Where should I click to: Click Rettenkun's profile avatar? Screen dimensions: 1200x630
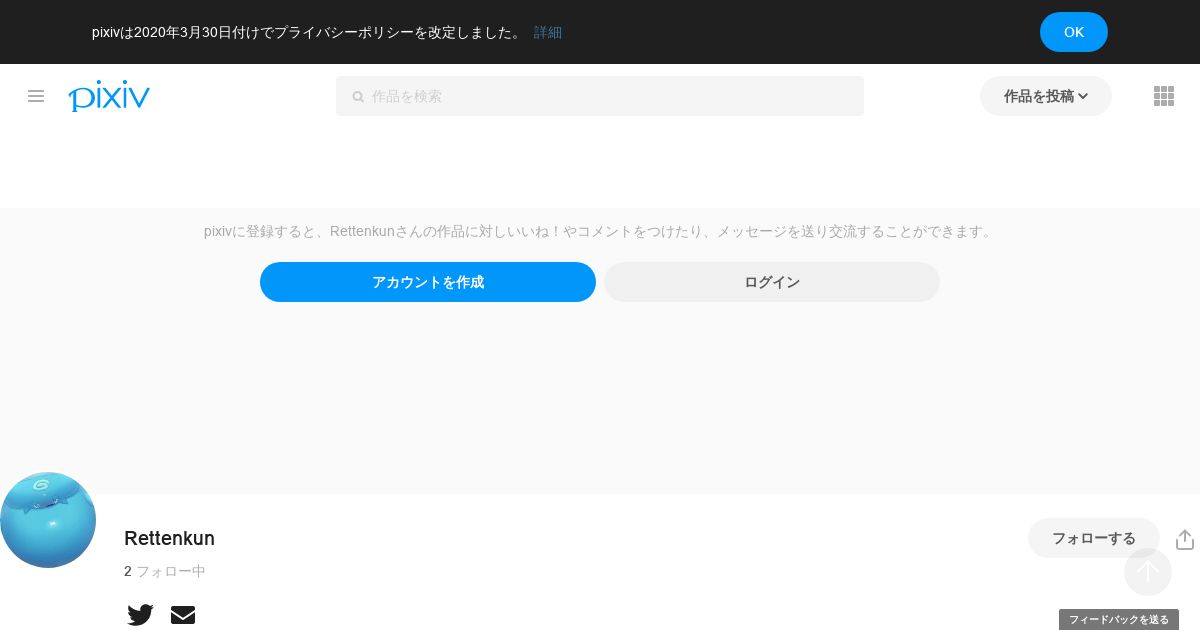tap(48, 520)
